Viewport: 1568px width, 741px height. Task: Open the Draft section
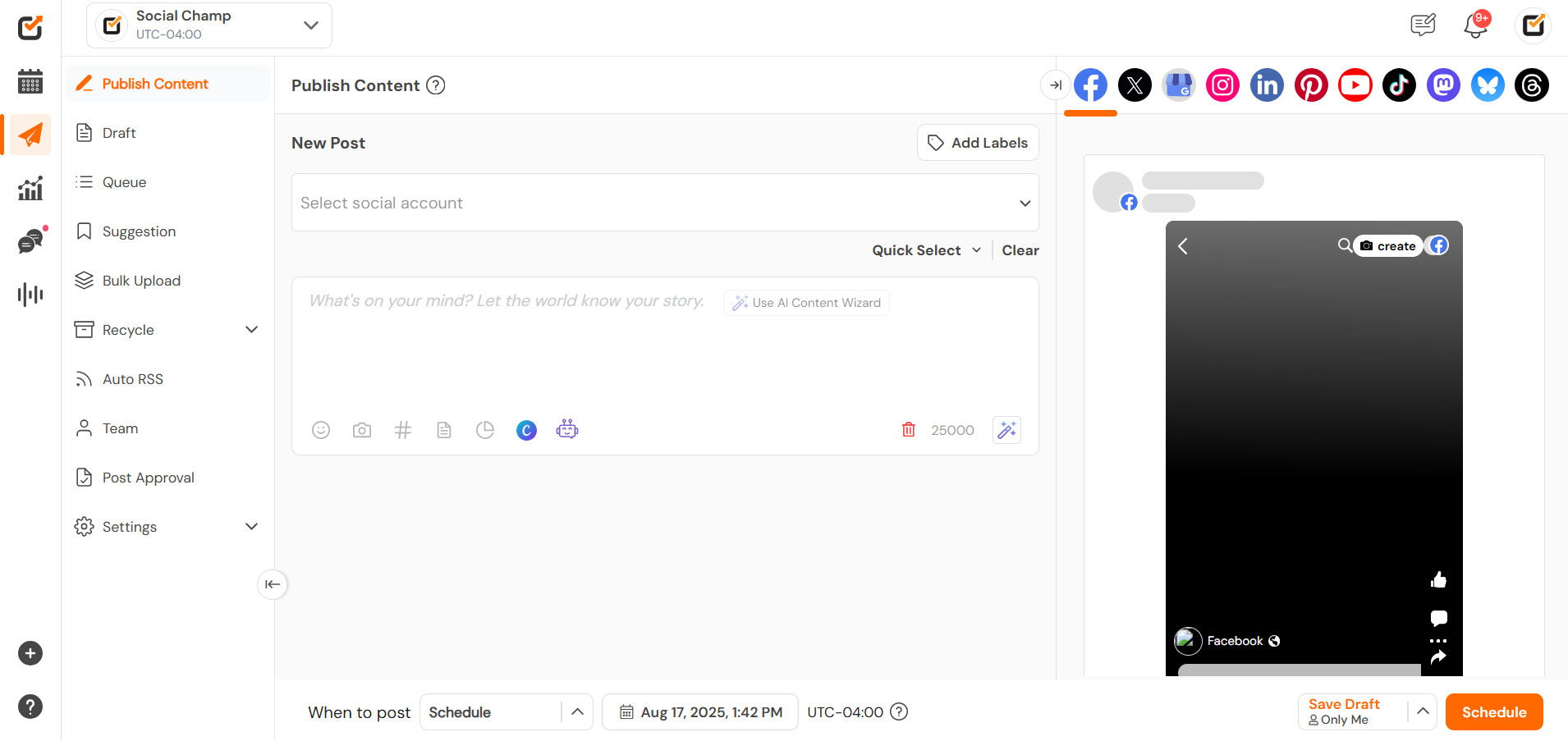(x=168, y=133)
